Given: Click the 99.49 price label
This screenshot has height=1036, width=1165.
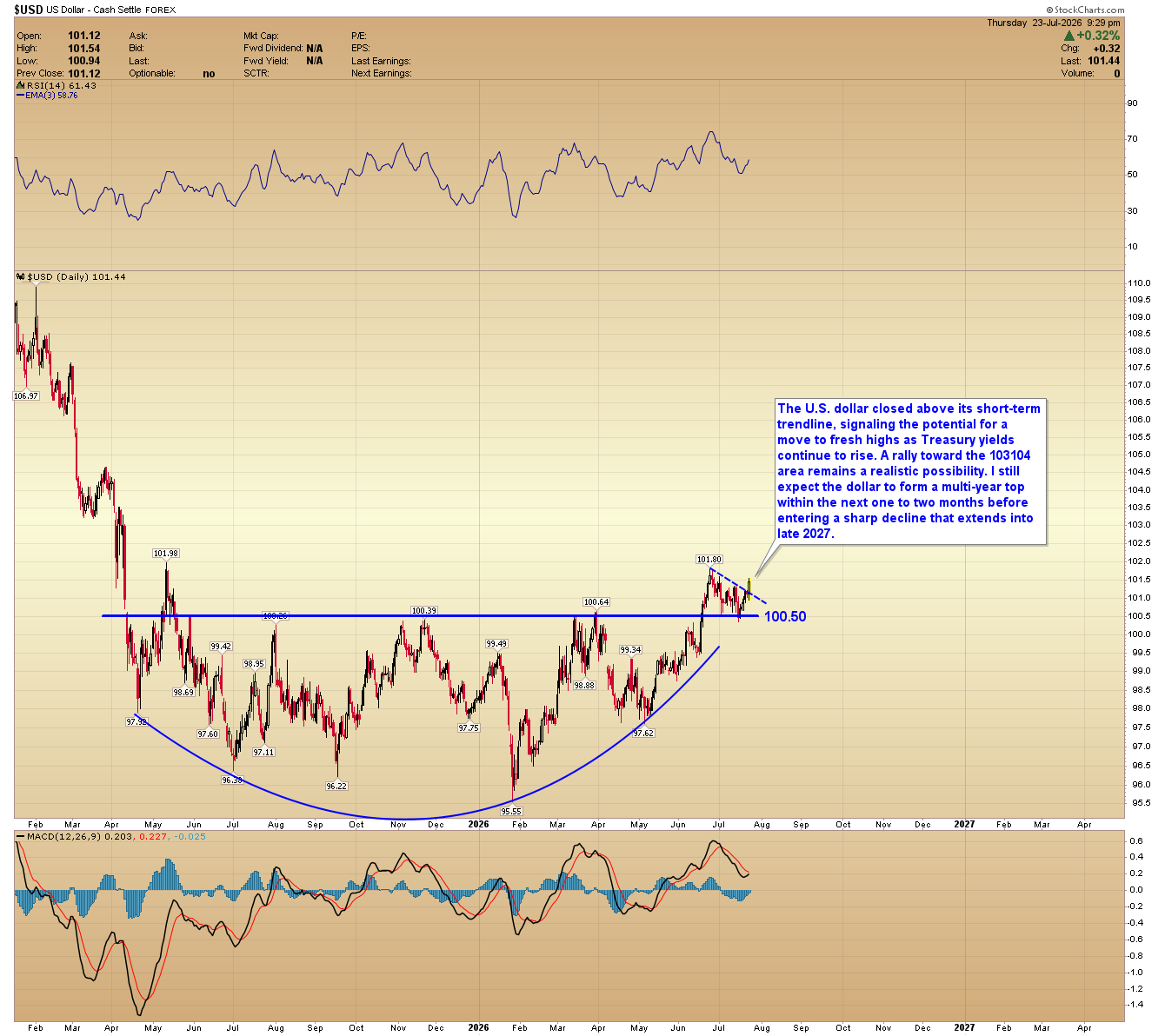Looking at the screenshot, I should point(496,643).
